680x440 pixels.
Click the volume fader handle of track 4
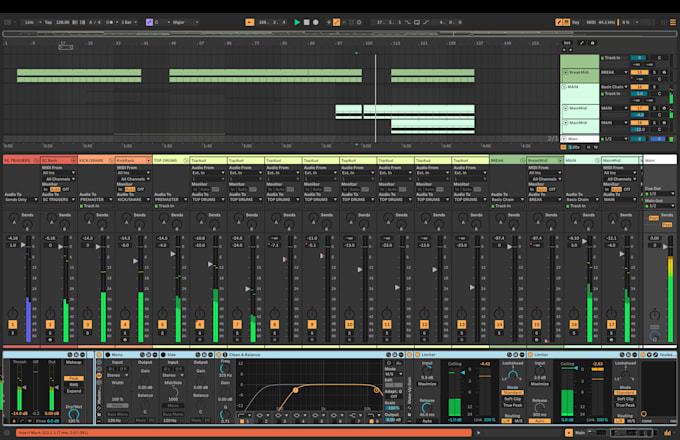(135, 261)
